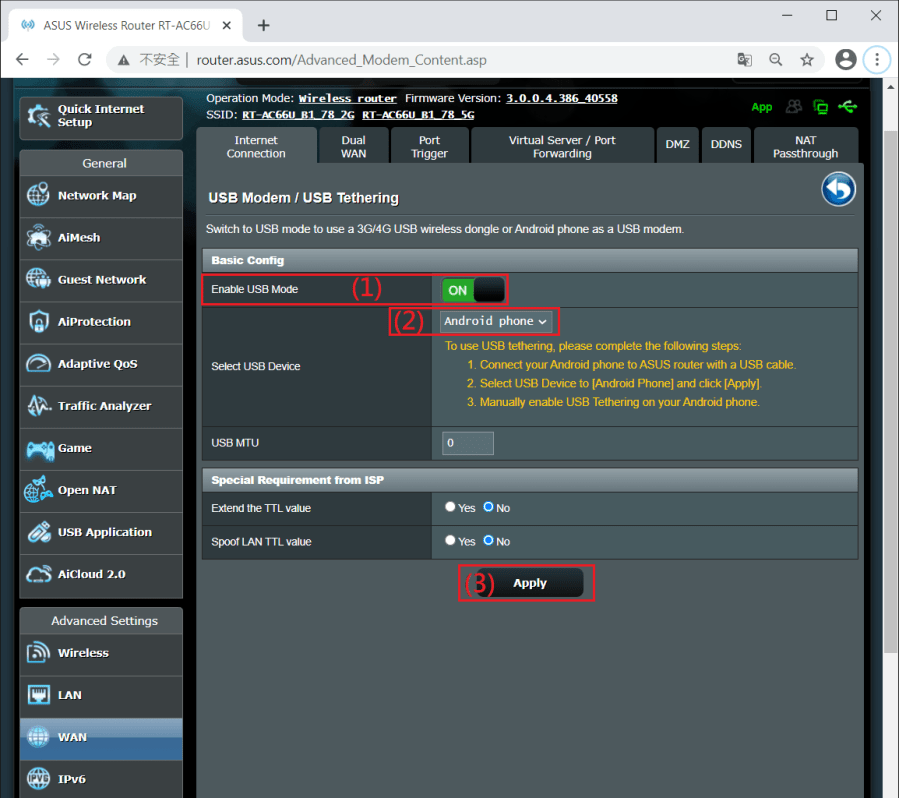This screenshot has height=798, width=899.
Task: Click the firmware version 3.0.0.4.386_40558 link
Action: coord(561,99)
